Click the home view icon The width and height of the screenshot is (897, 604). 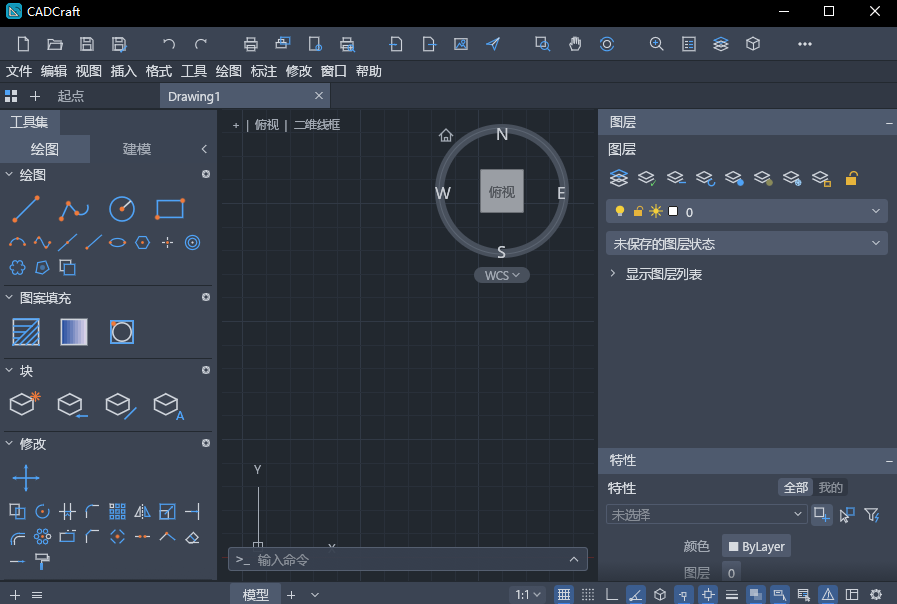pyautogui.click(x=446, y=136)
